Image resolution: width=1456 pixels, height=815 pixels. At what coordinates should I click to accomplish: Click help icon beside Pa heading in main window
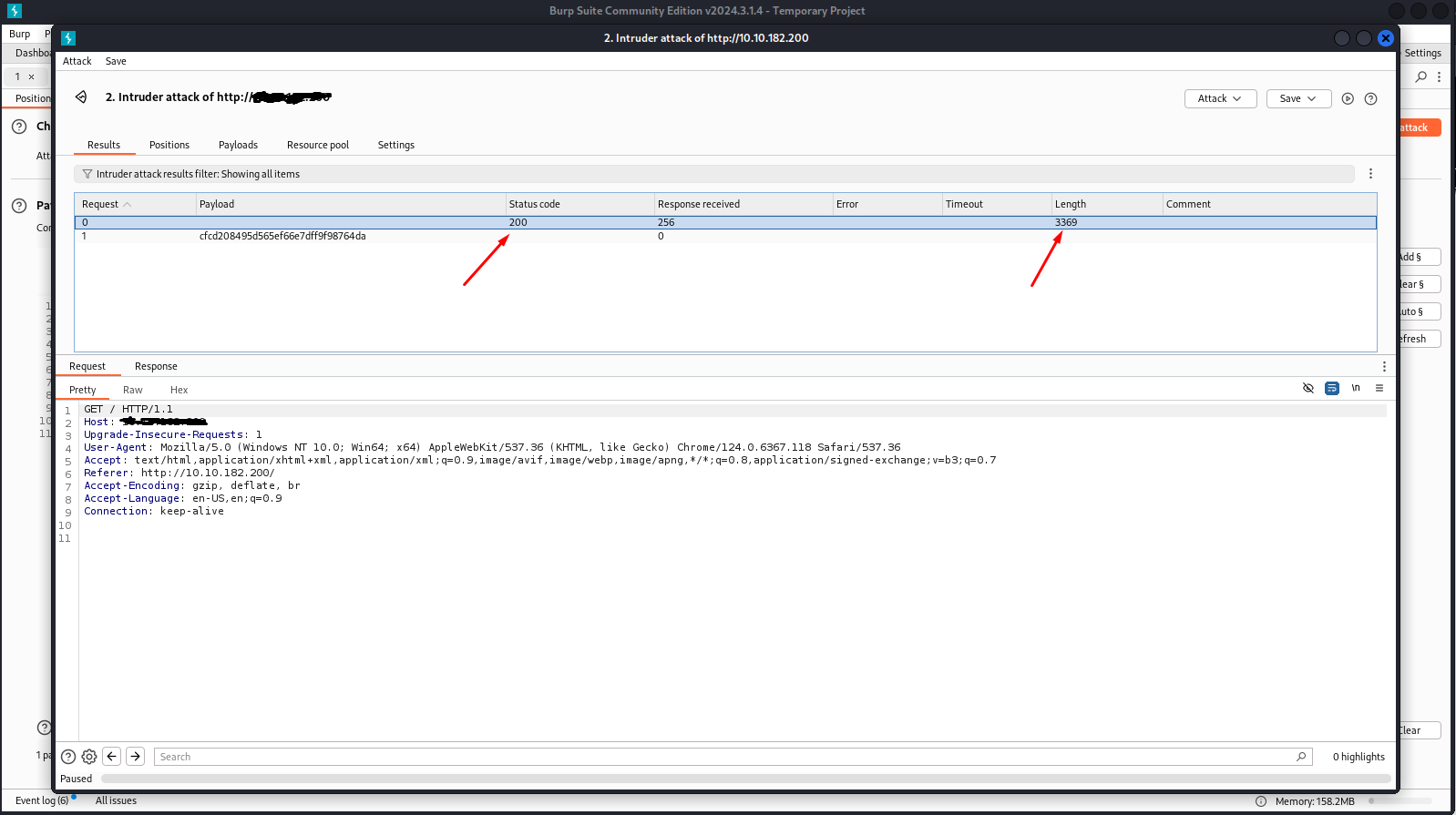coord(19,206)
